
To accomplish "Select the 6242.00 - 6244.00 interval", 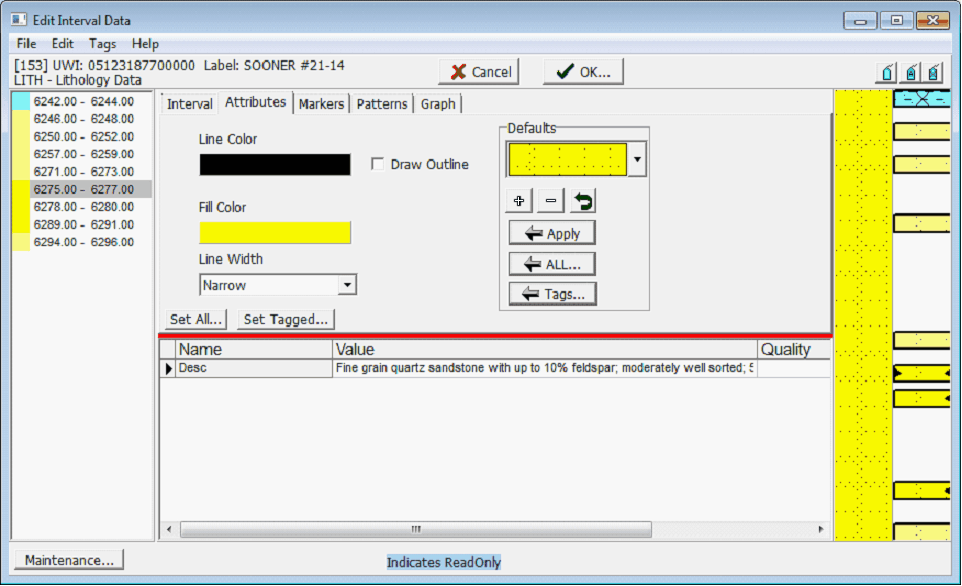I will 83,102.
